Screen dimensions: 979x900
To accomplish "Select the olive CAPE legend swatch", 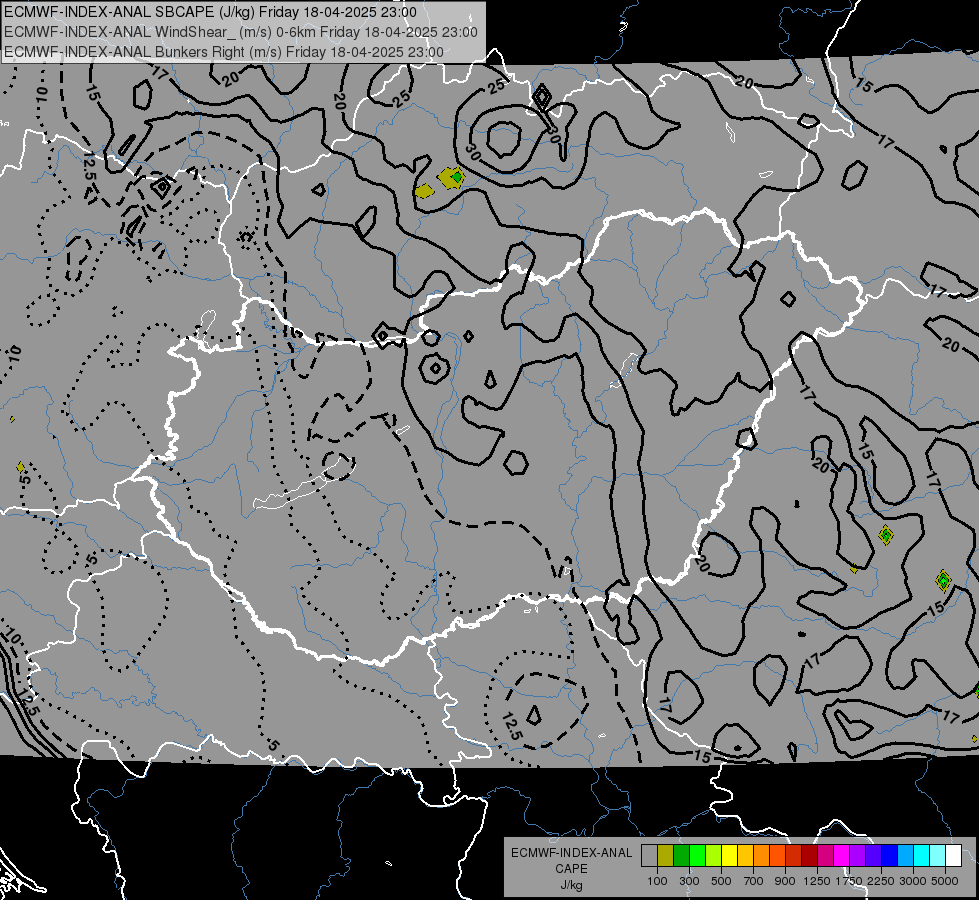I will [x=666, y=855].
